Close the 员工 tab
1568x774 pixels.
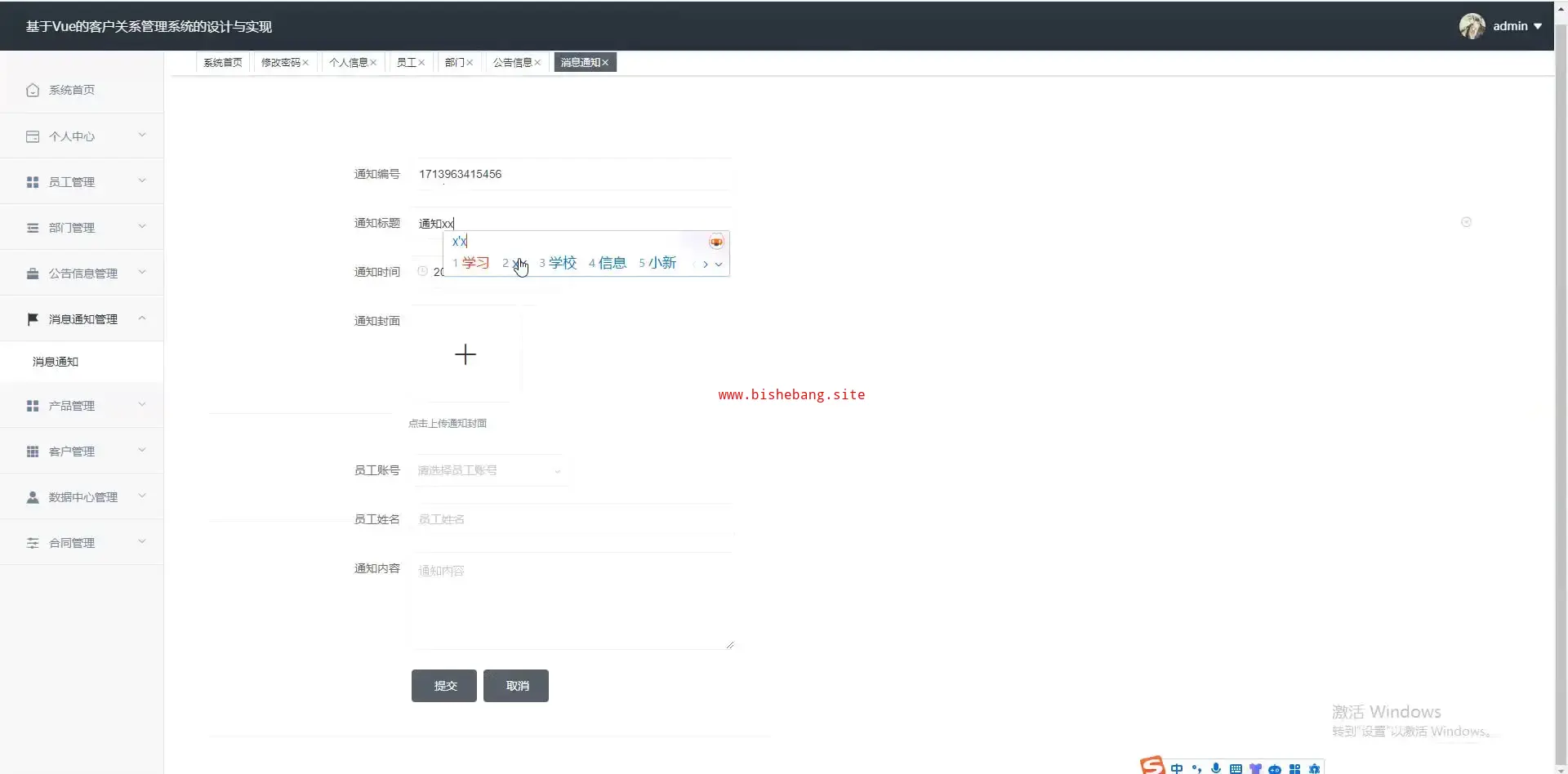(421, 63)
